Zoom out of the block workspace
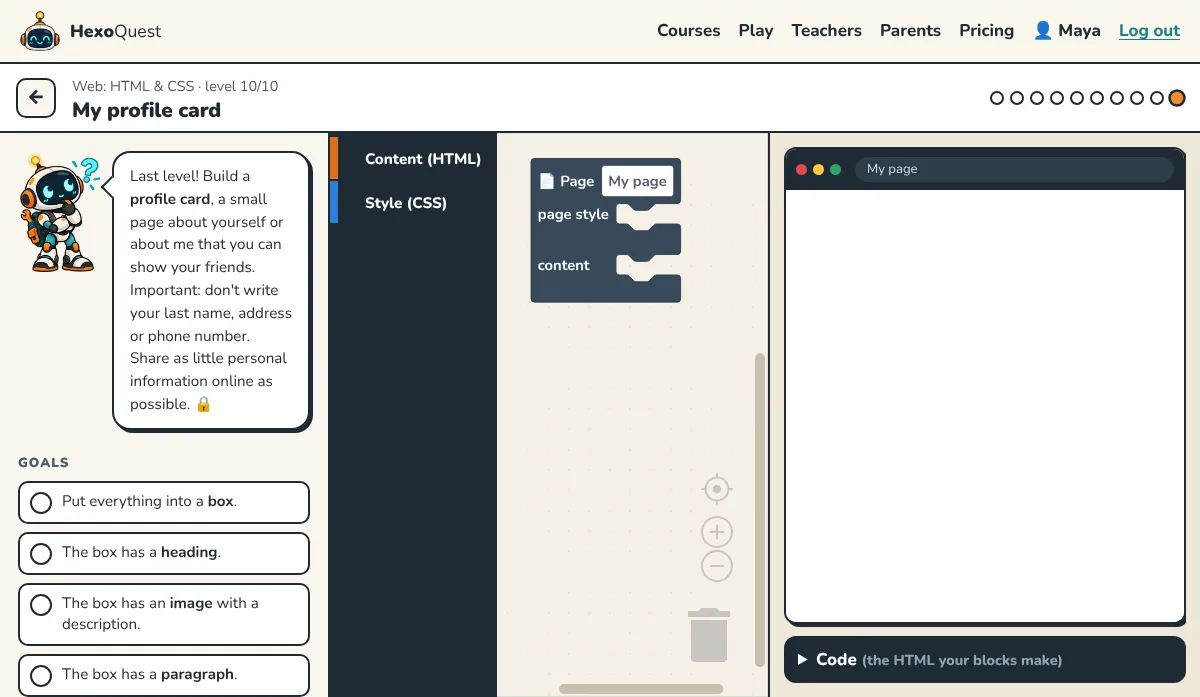The image size is (1200, 697). pyautogui.click(x=717, y=566)
